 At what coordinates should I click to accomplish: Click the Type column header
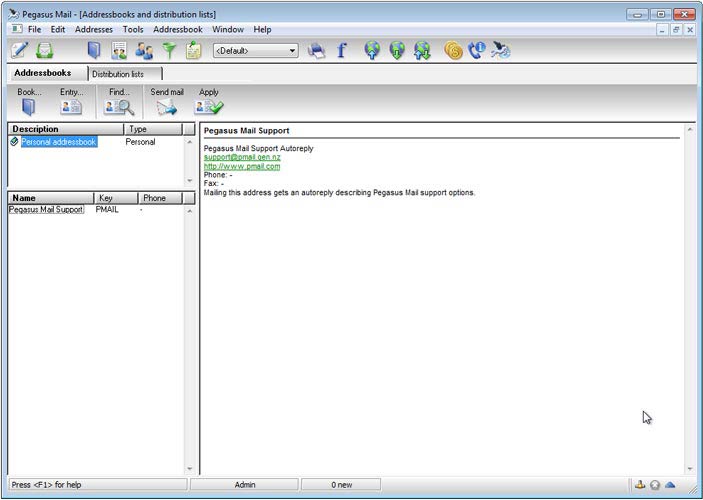[152, 129]
